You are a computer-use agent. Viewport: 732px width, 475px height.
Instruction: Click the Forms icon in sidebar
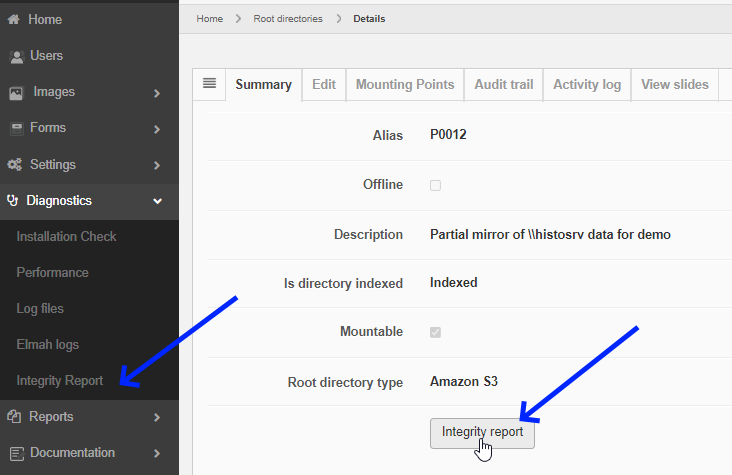pyautogui.click(x=16, y=129)
